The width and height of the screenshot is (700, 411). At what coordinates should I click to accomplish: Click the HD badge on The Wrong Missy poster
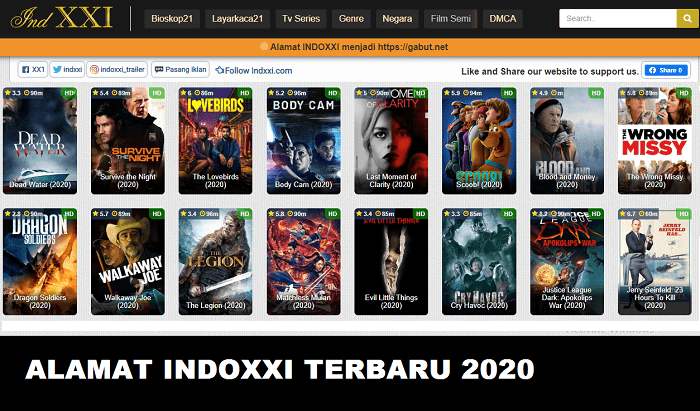click(683, 93)
